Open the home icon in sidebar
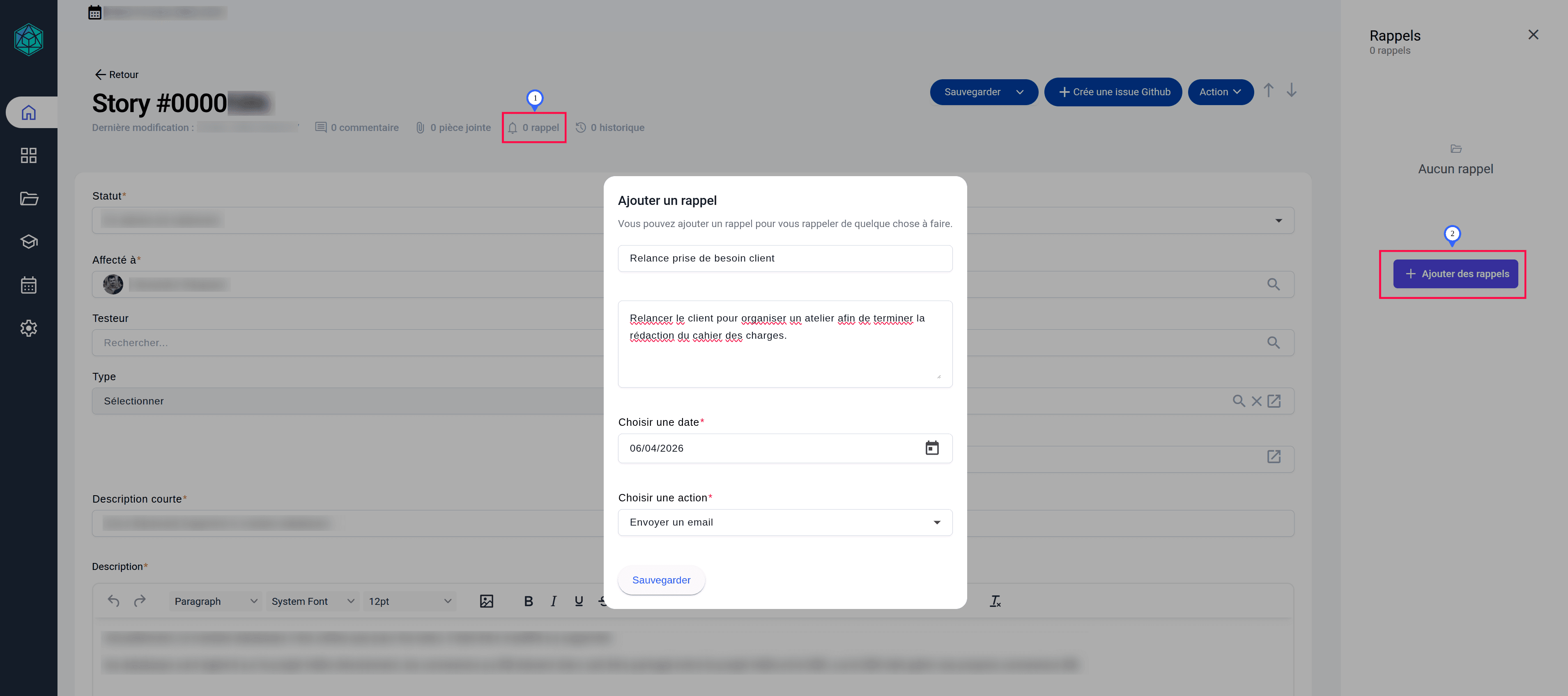Viewport: 1568px width, 696px height. (29, 113)
